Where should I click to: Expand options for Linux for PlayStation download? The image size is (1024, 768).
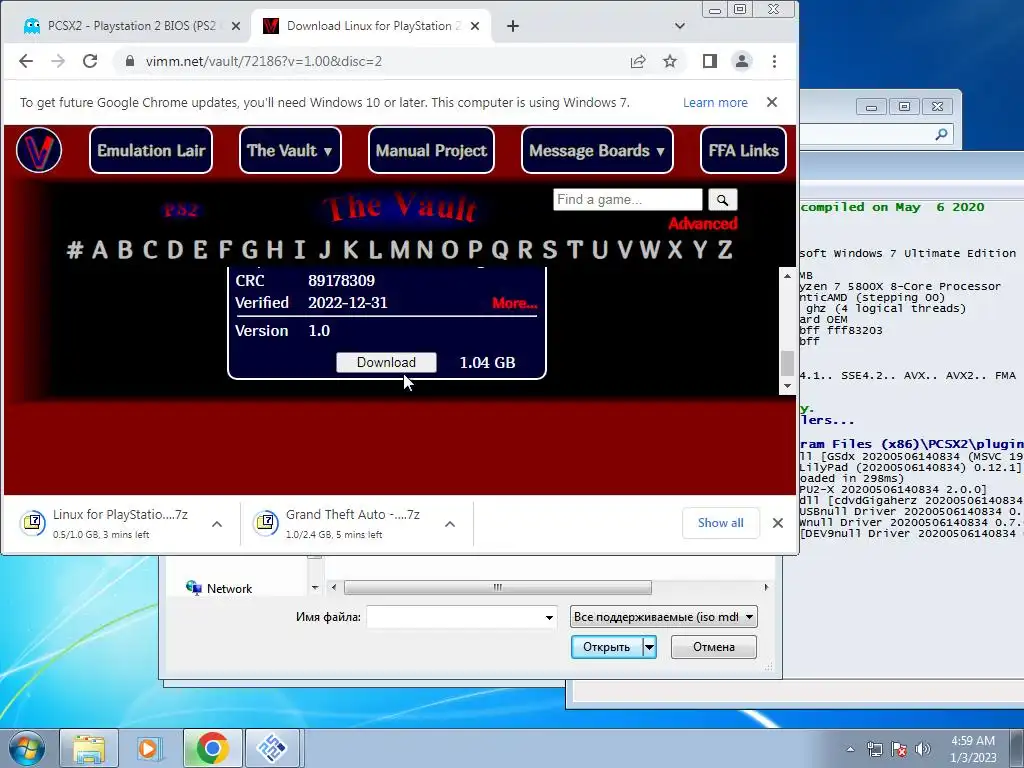click(x=217, y=524)
